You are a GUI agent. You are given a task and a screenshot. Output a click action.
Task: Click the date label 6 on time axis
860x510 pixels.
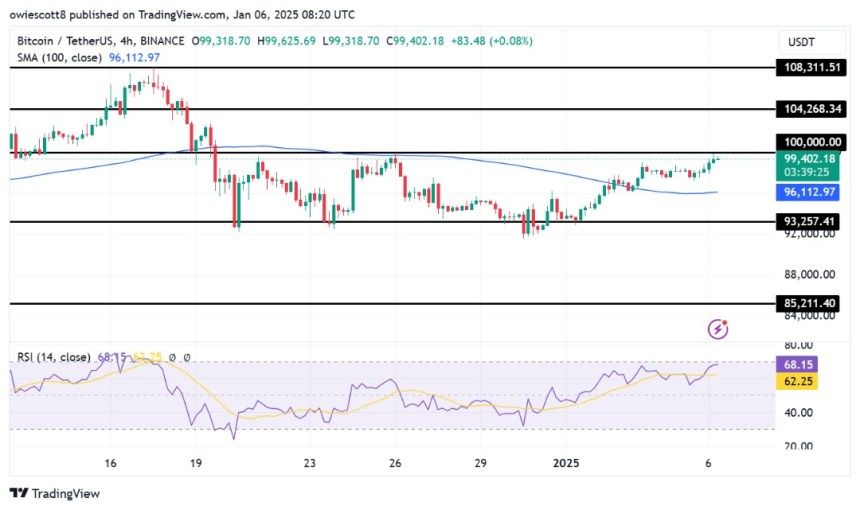(708, 463)
